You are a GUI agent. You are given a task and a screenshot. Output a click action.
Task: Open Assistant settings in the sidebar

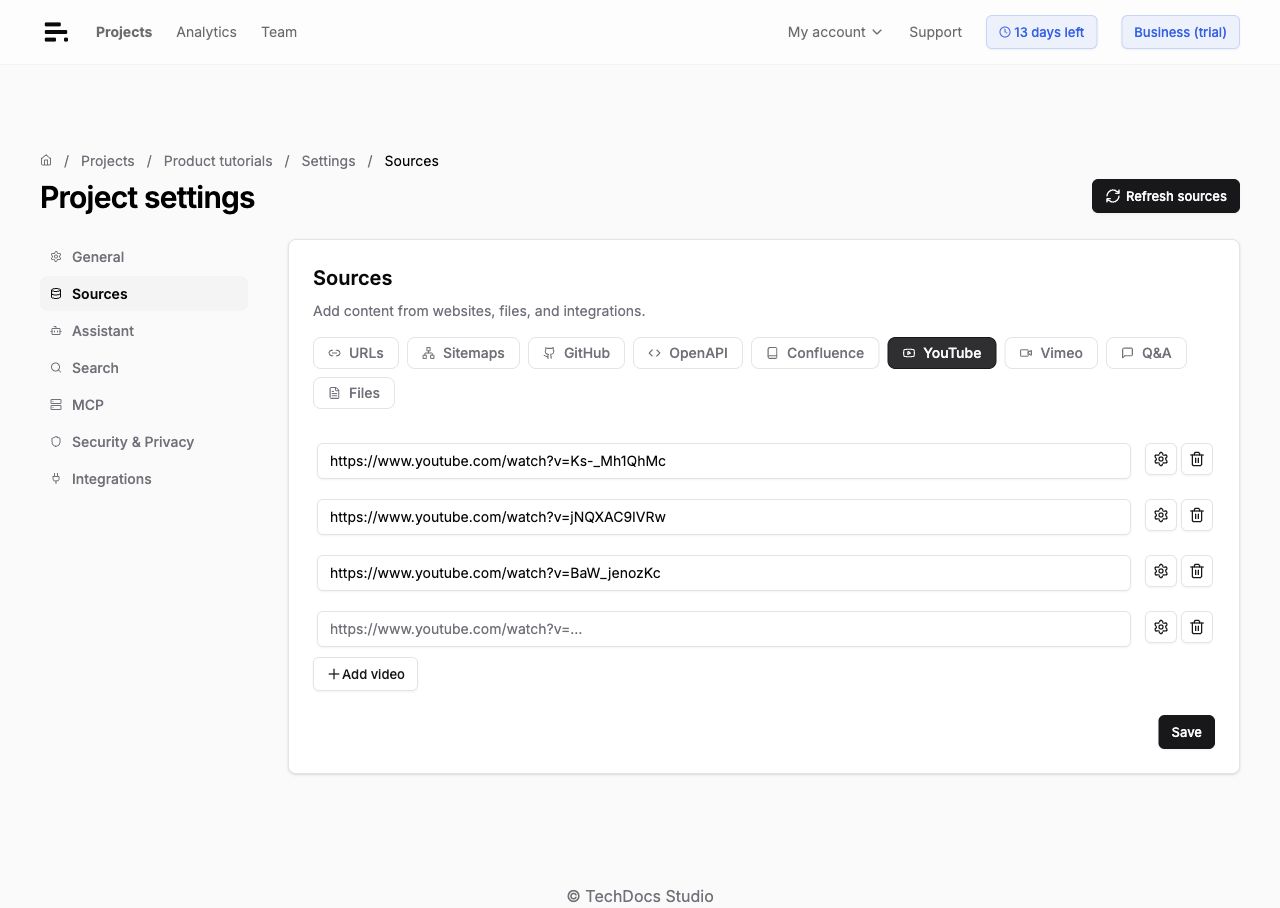(144, 331)
